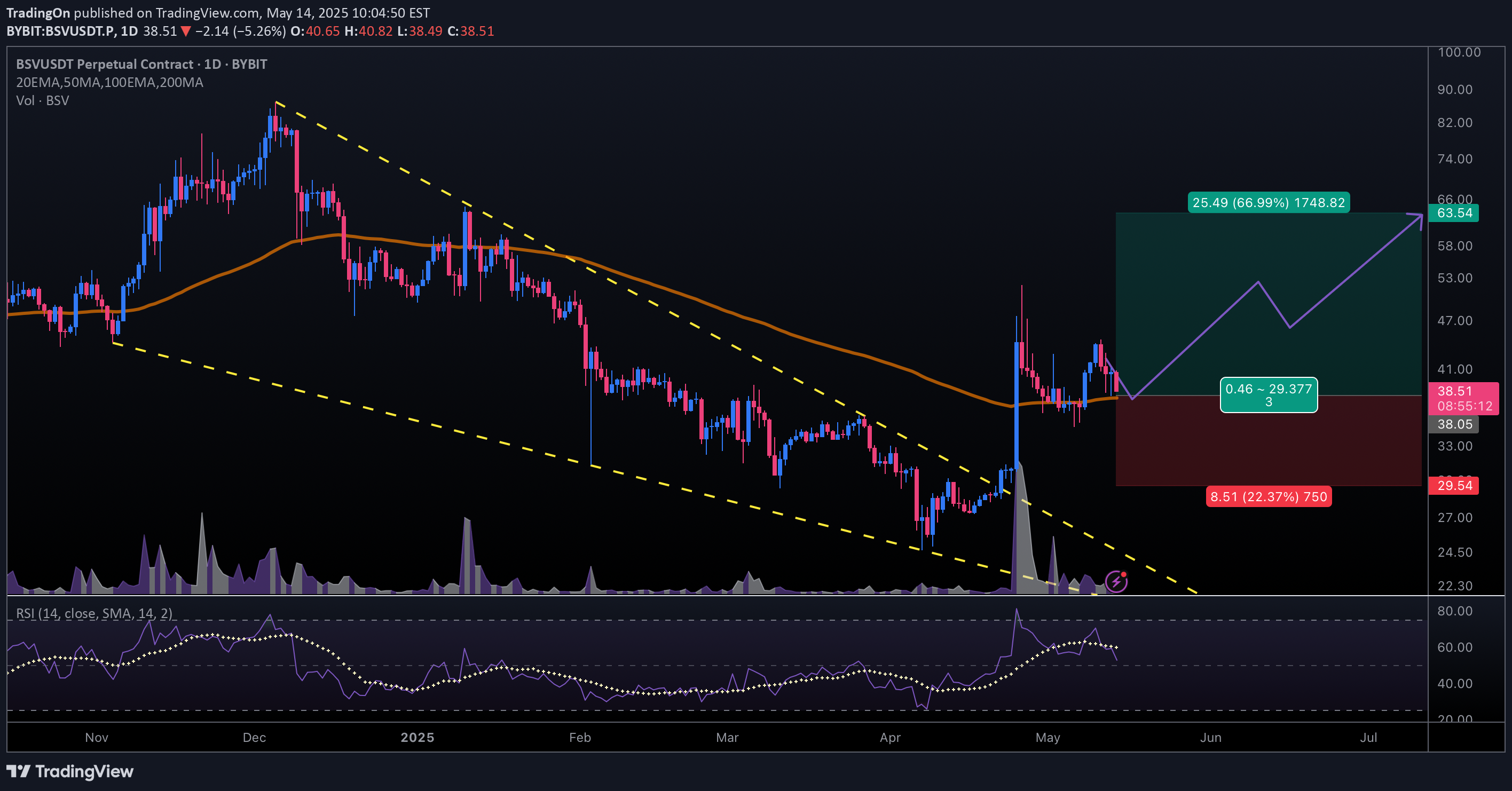Select the RSI (14, close, SMA, 14, 2) legend
The height and width of the screenshot is (791, 1512).
point(94,613)
